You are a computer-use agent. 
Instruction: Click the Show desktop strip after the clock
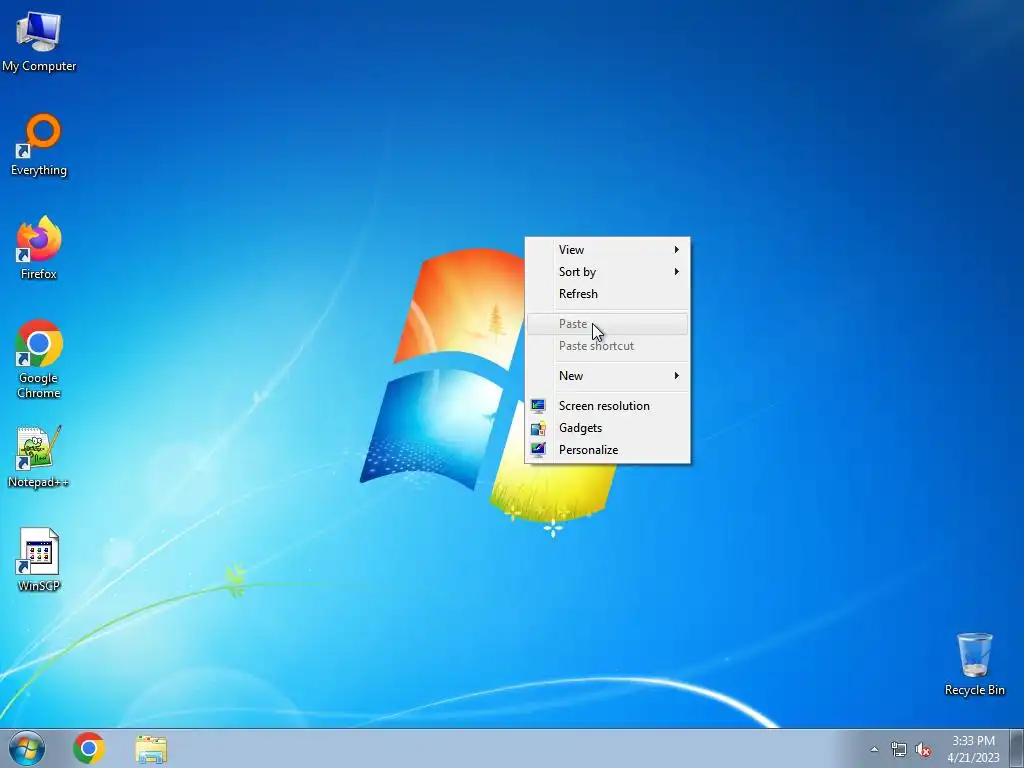point(1018,748)
